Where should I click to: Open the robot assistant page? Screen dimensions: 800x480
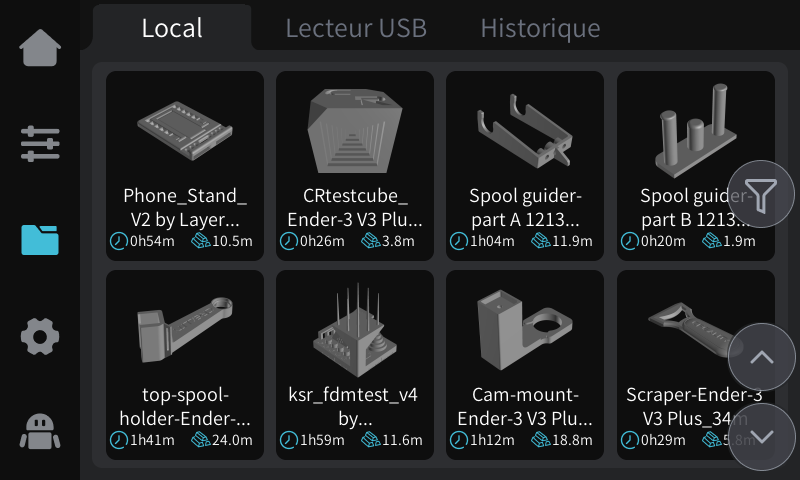40,432
